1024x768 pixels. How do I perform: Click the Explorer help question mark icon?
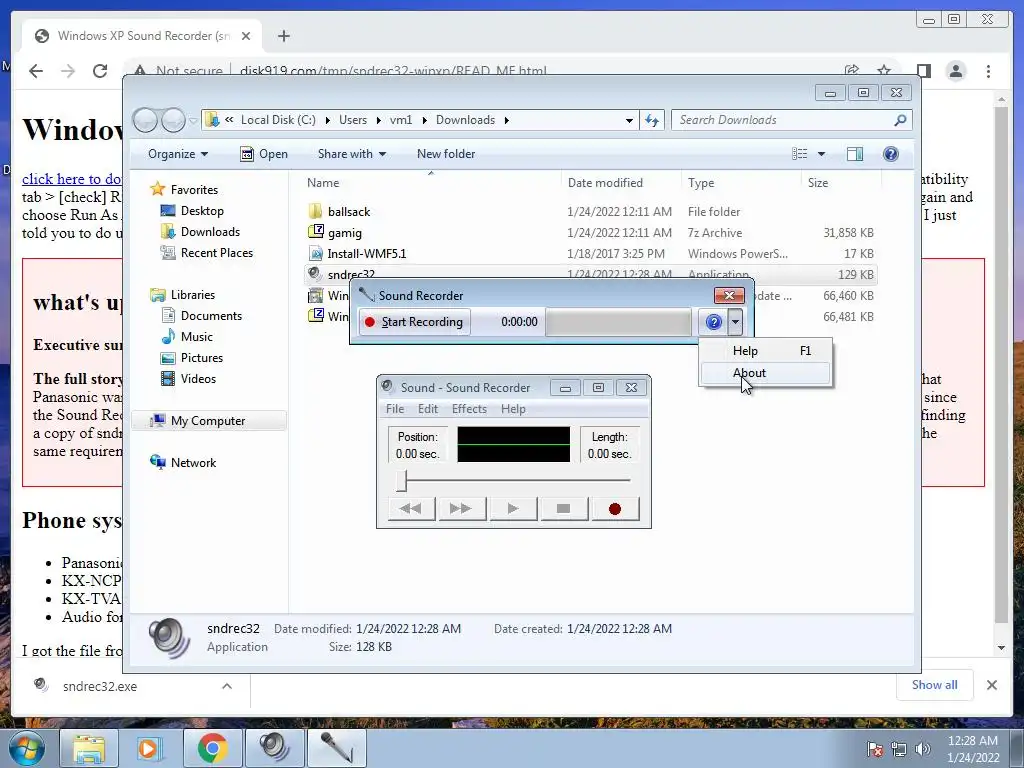pyautogui.click(x=891, y=154)
